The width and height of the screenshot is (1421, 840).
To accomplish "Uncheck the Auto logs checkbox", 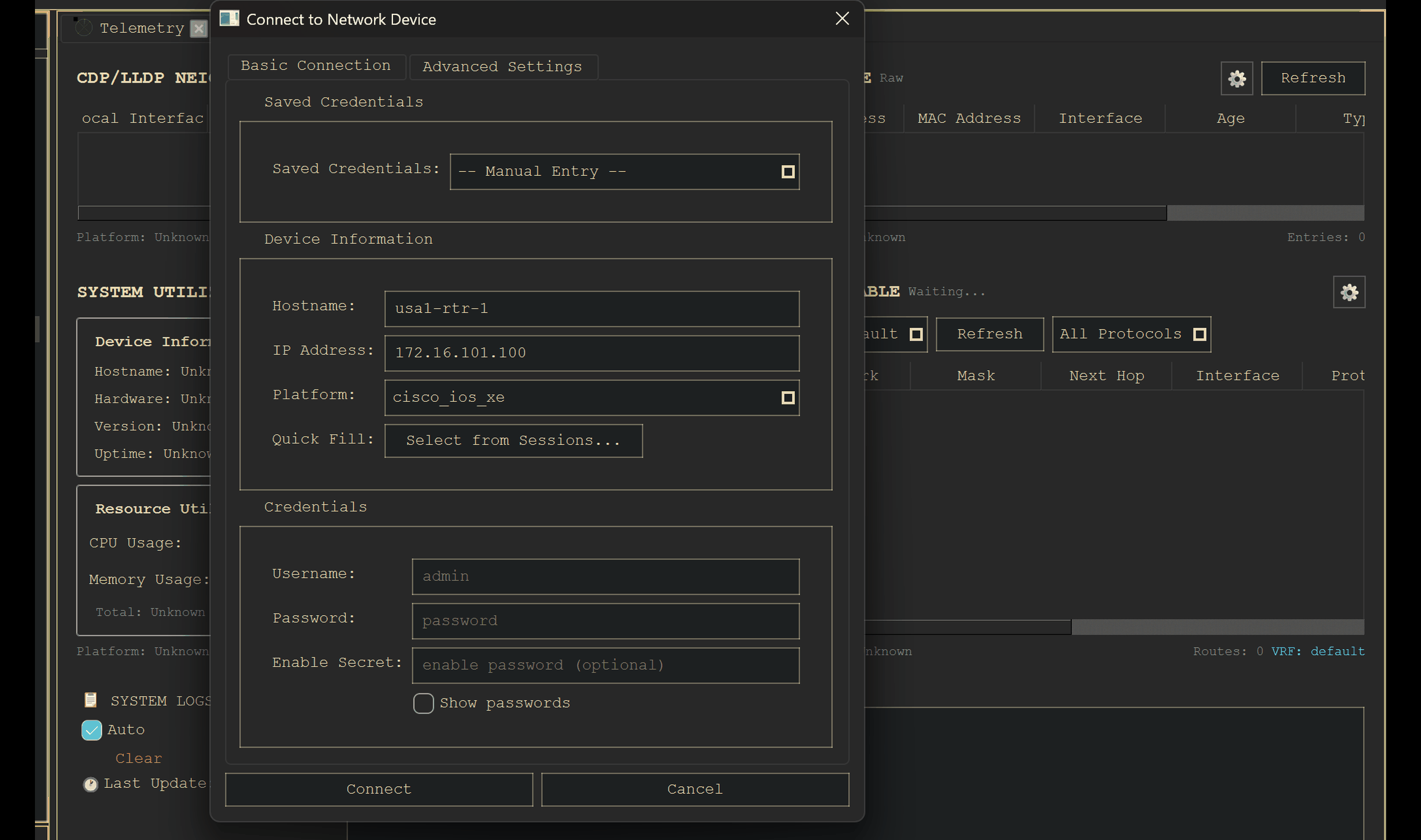I will point(91,730).
